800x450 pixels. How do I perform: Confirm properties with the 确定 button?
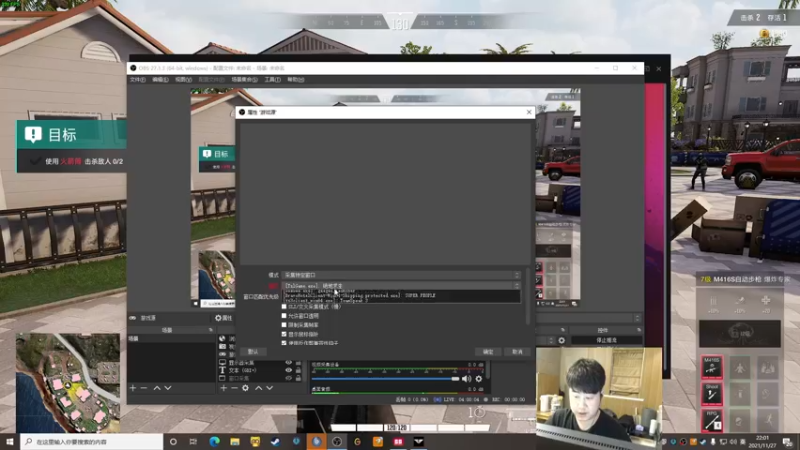point(488,352)
